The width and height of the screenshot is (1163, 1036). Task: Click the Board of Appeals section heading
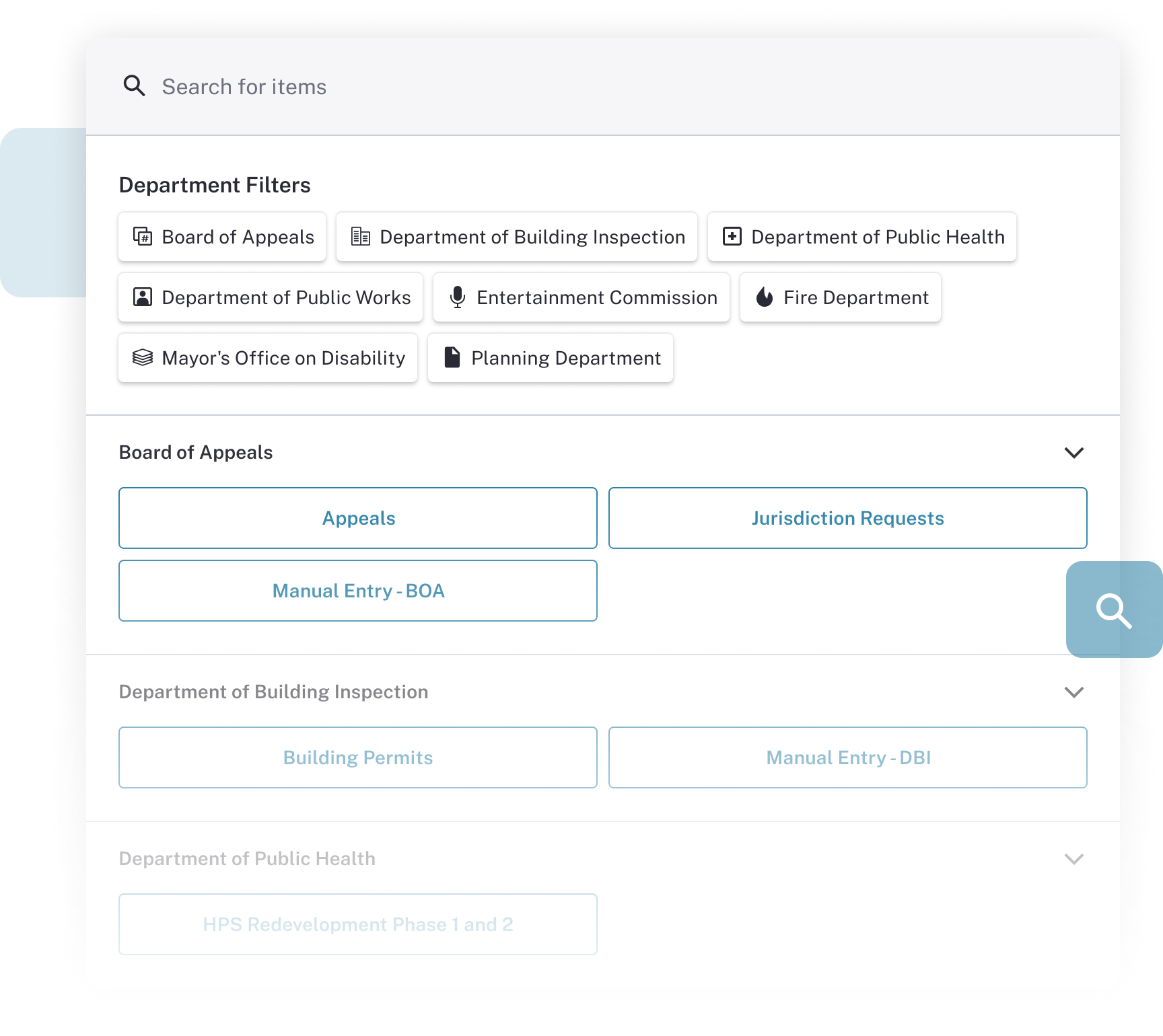coord(196,452)
